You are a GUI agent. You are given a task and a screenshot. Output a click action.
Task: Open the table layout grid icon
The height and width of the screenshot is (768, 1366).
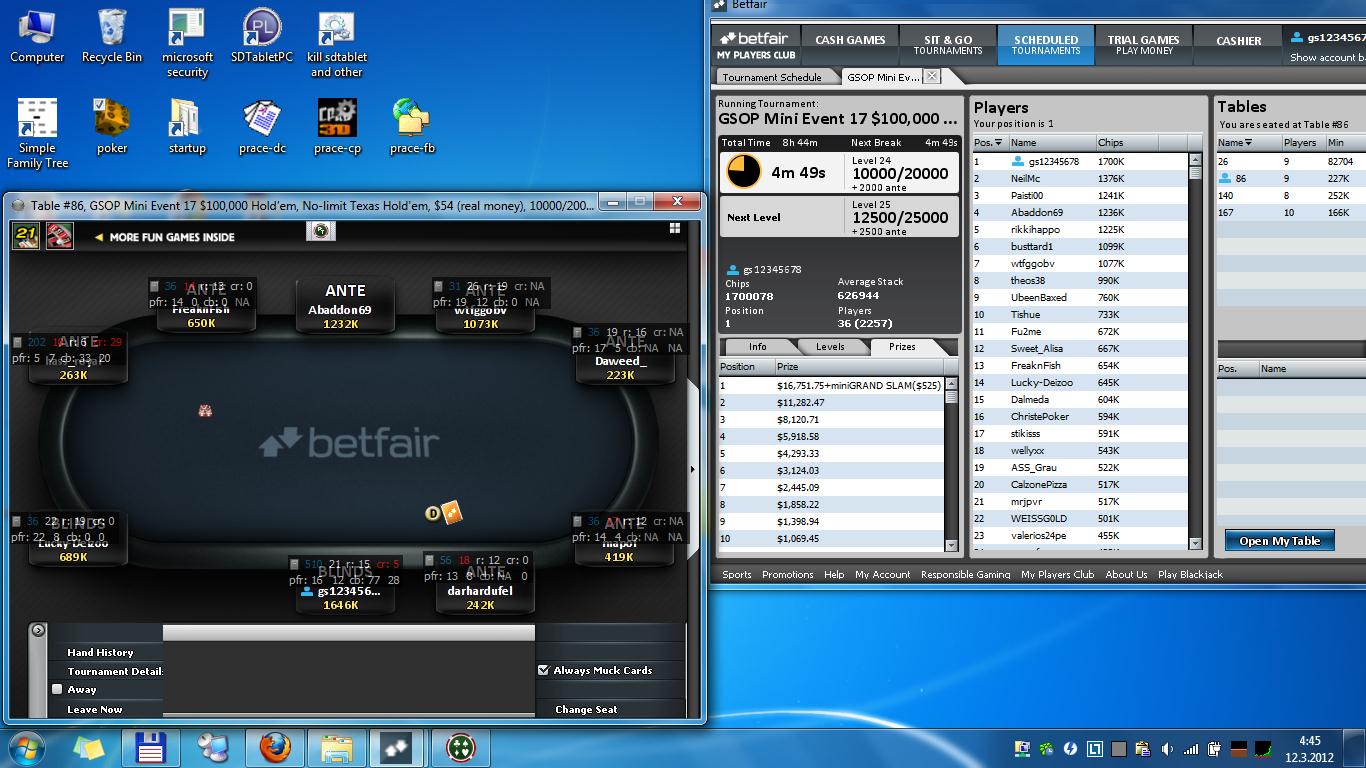(x=676, y=228)
